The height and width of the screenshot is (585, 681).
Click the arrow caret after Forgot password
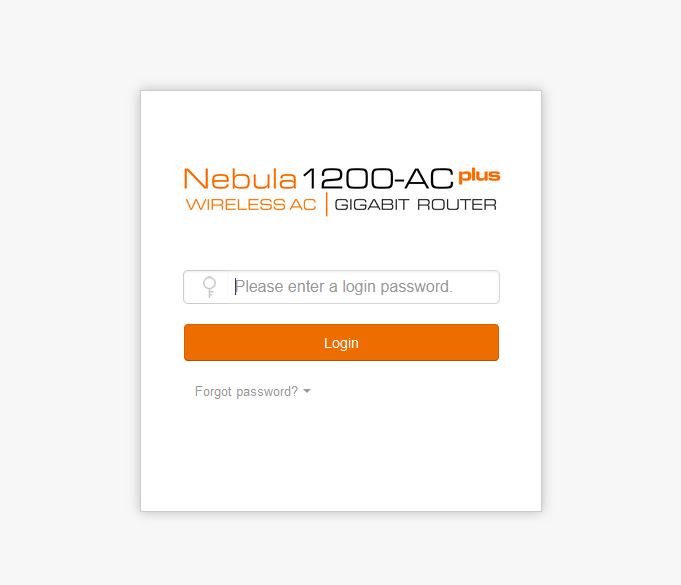(x=307, y=391)
